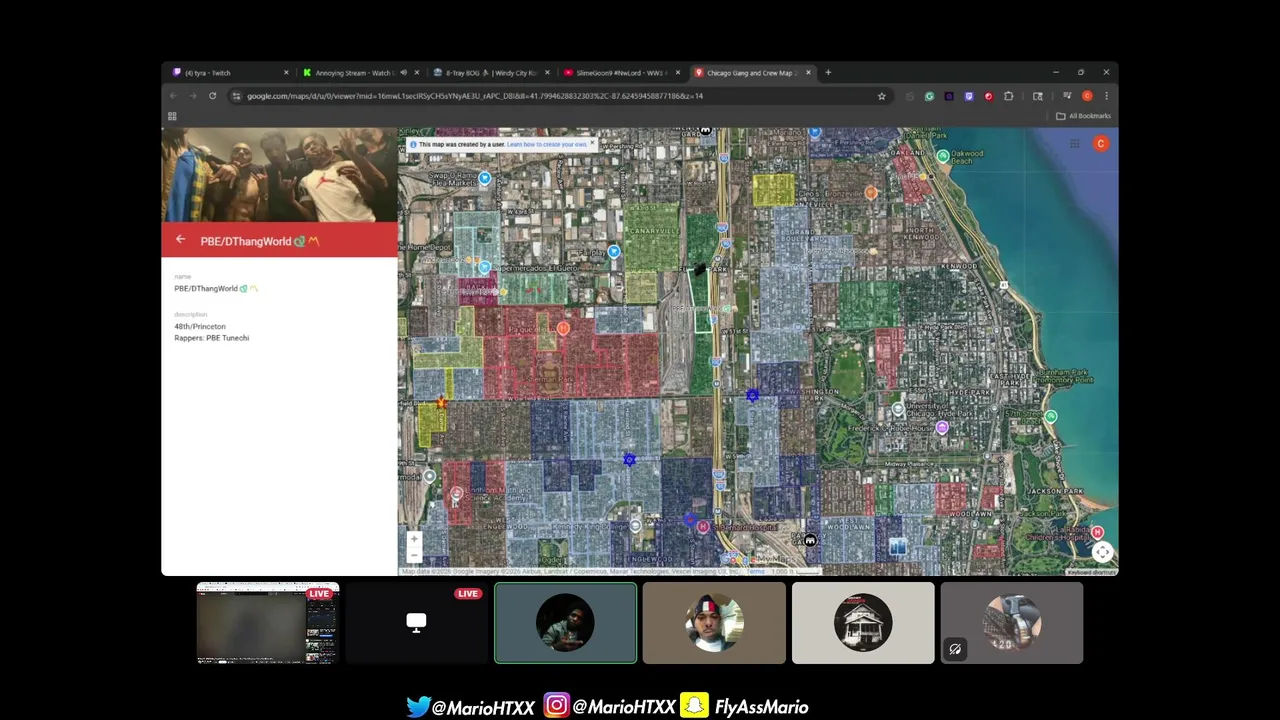Select the blurred live stream thumbnail
Screen dimensions: 1280x720
pyautogui.click(x=267, y=623)
